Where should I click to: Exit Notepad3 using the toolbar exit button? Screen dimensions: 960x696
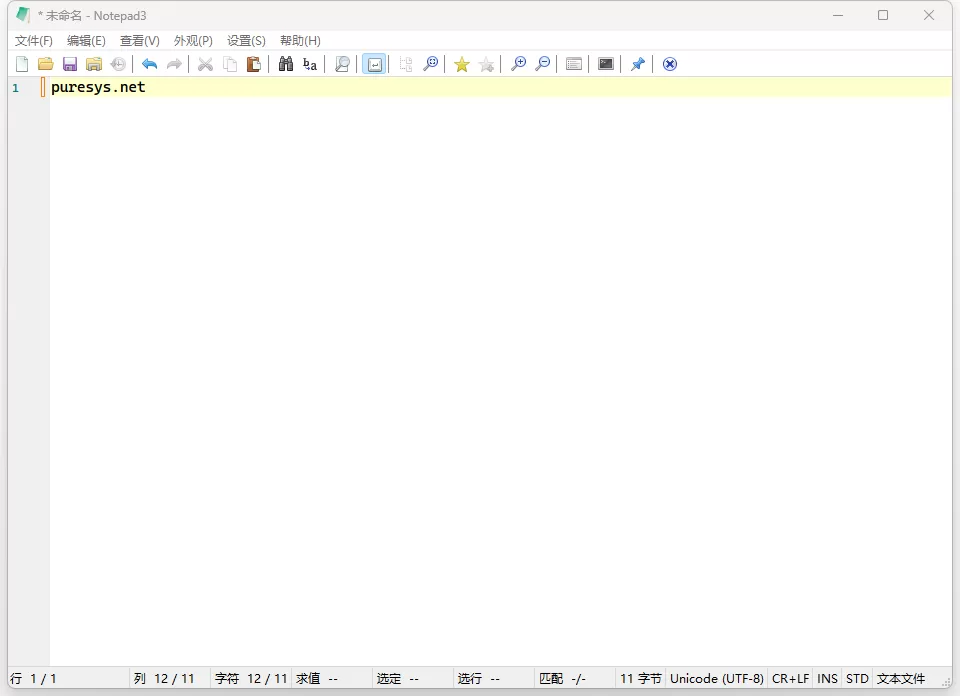pyautogui.click(x=668, y=63)
